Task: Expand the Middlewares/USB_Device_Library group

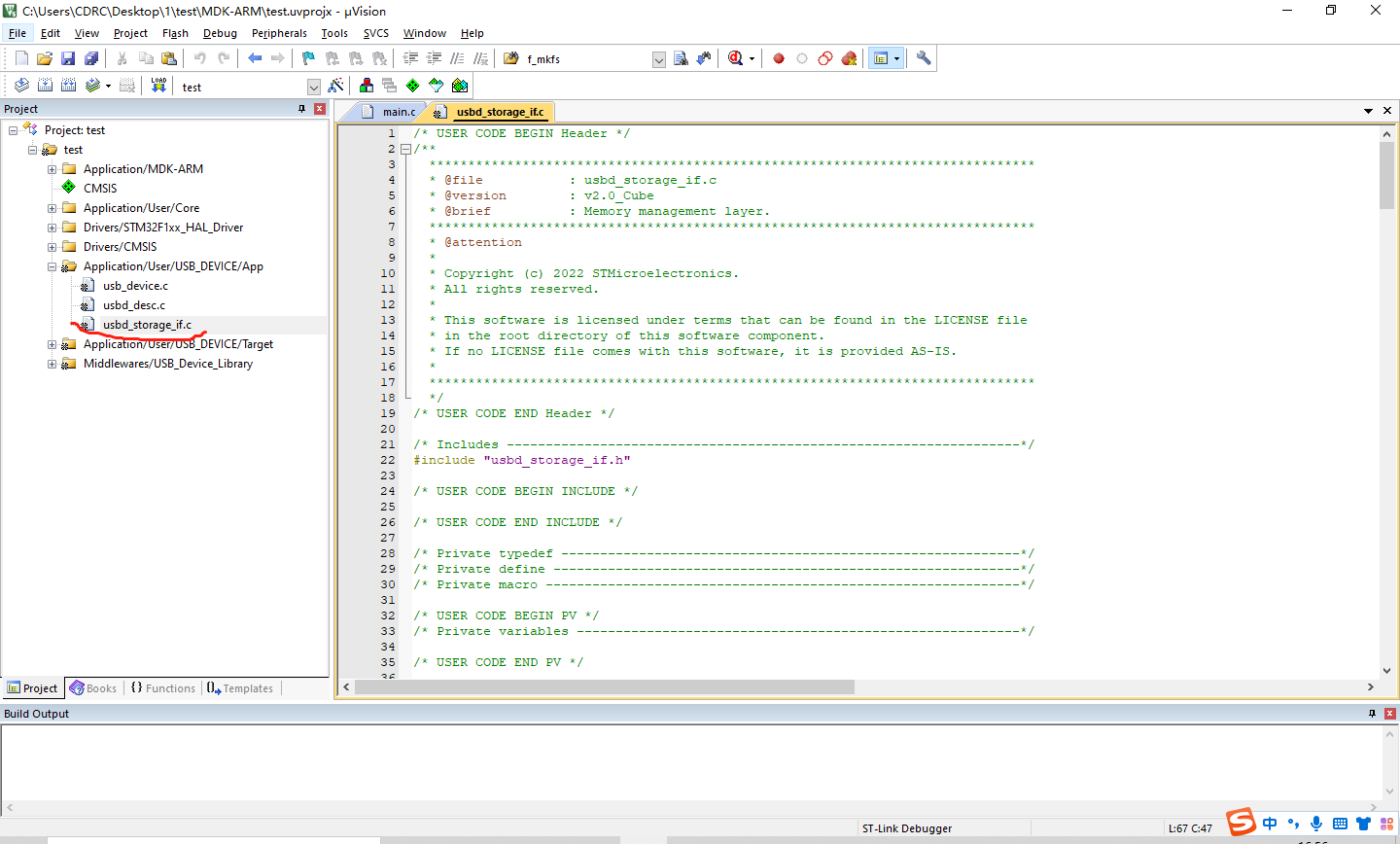Action: (51, 364)
